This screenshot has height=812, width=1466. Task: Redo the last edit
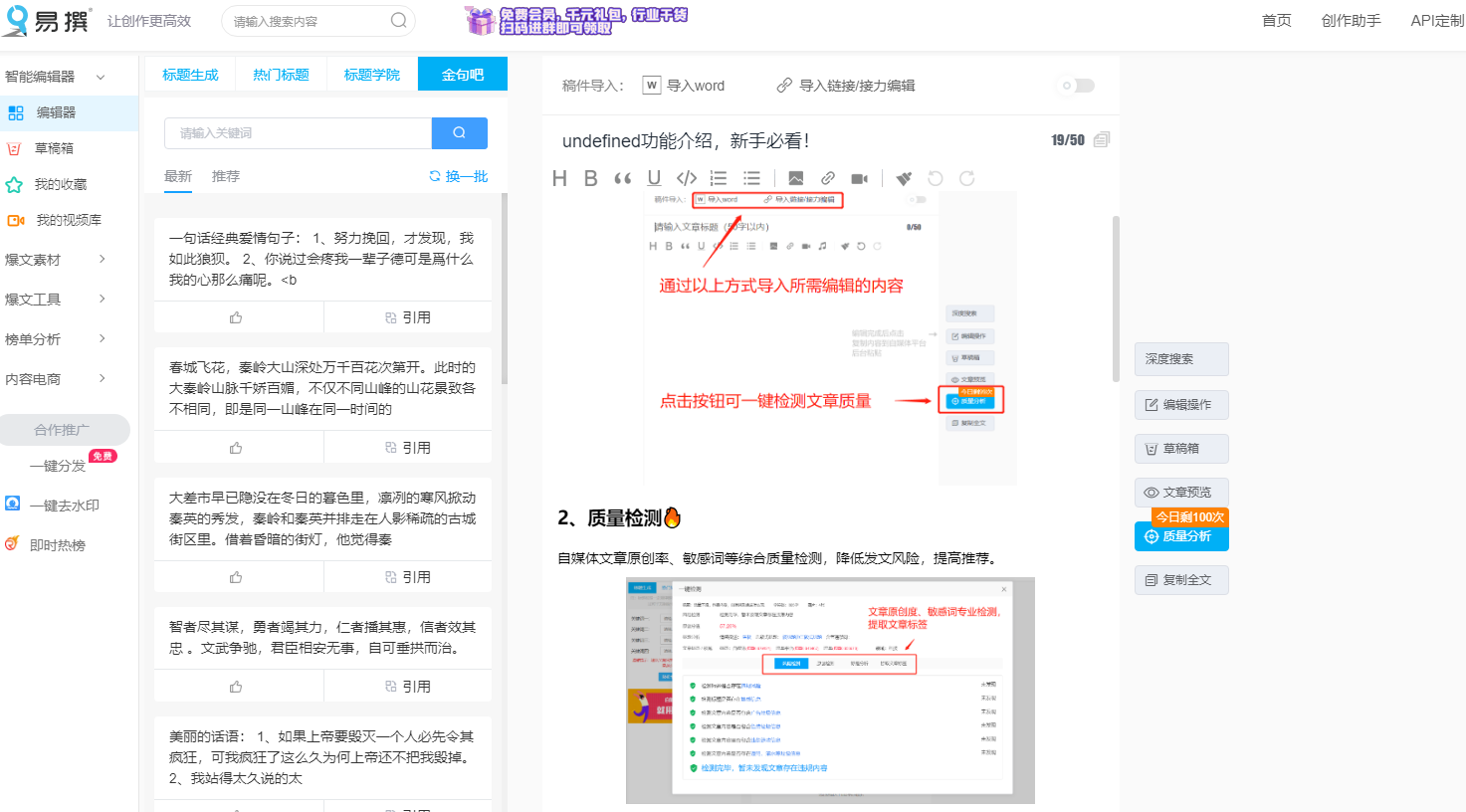tap(966, 178)
